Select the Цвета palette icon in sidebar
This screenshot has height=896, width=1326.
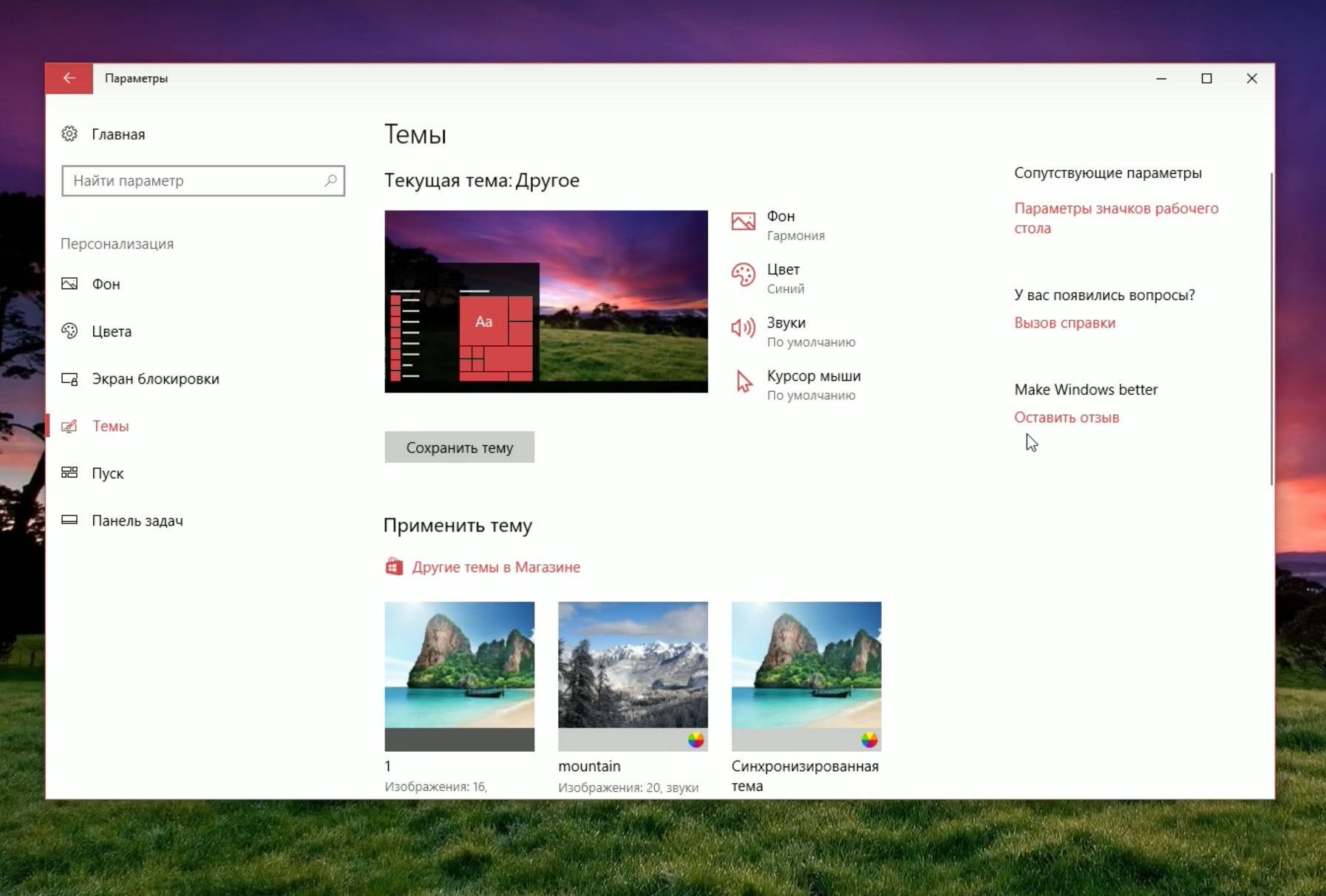69,331
